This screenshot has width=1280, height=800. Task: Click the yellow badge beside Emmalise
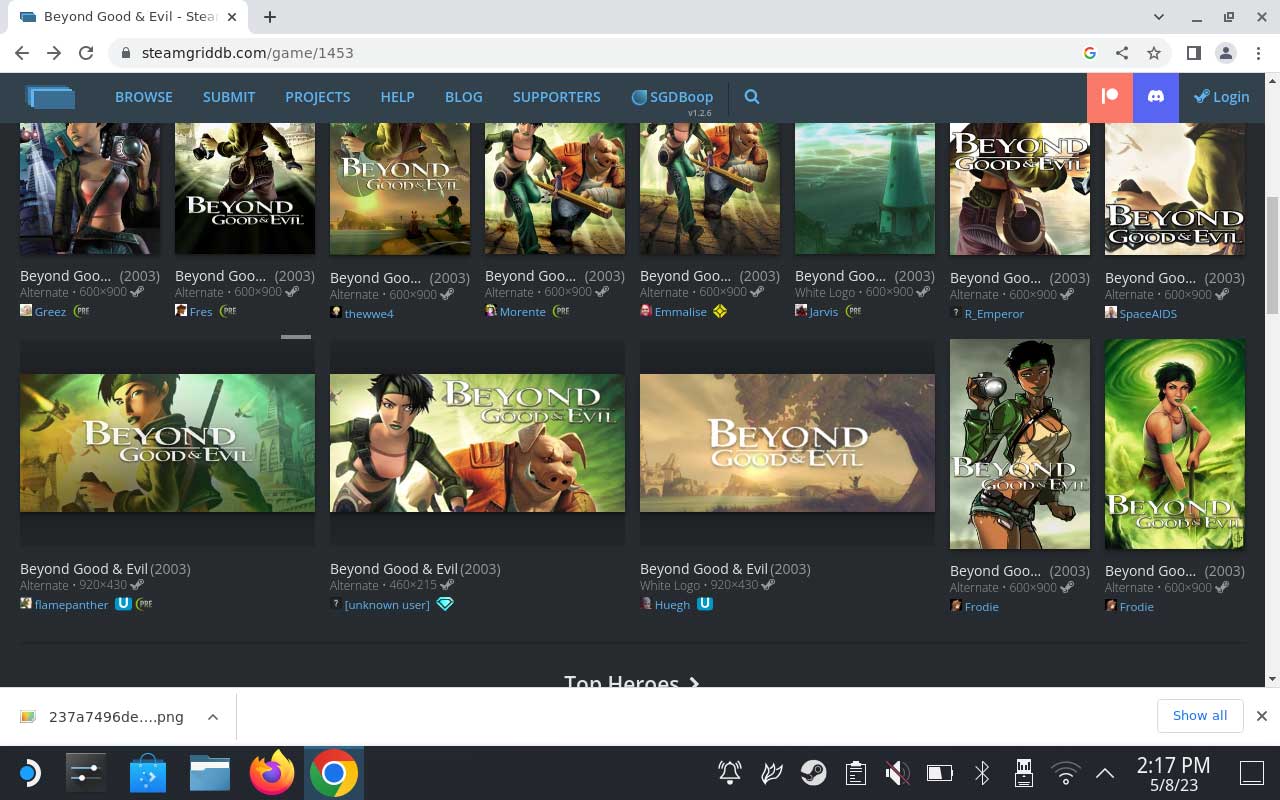[720, 311]
